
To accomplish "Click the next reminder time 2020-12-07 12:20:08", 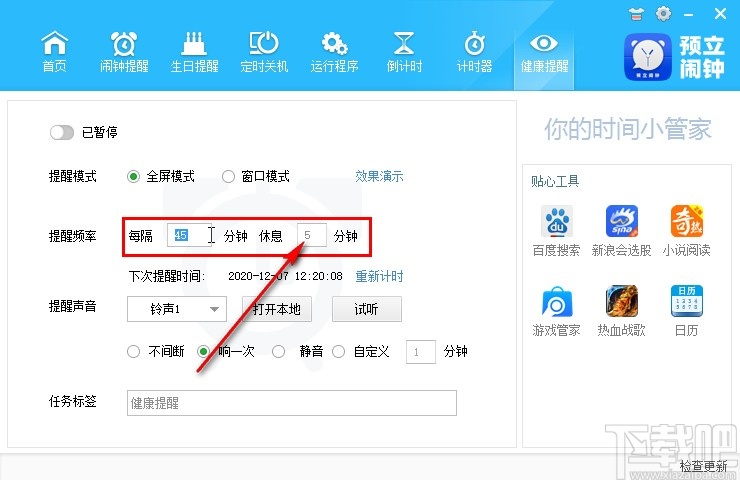I will point(285,276).
